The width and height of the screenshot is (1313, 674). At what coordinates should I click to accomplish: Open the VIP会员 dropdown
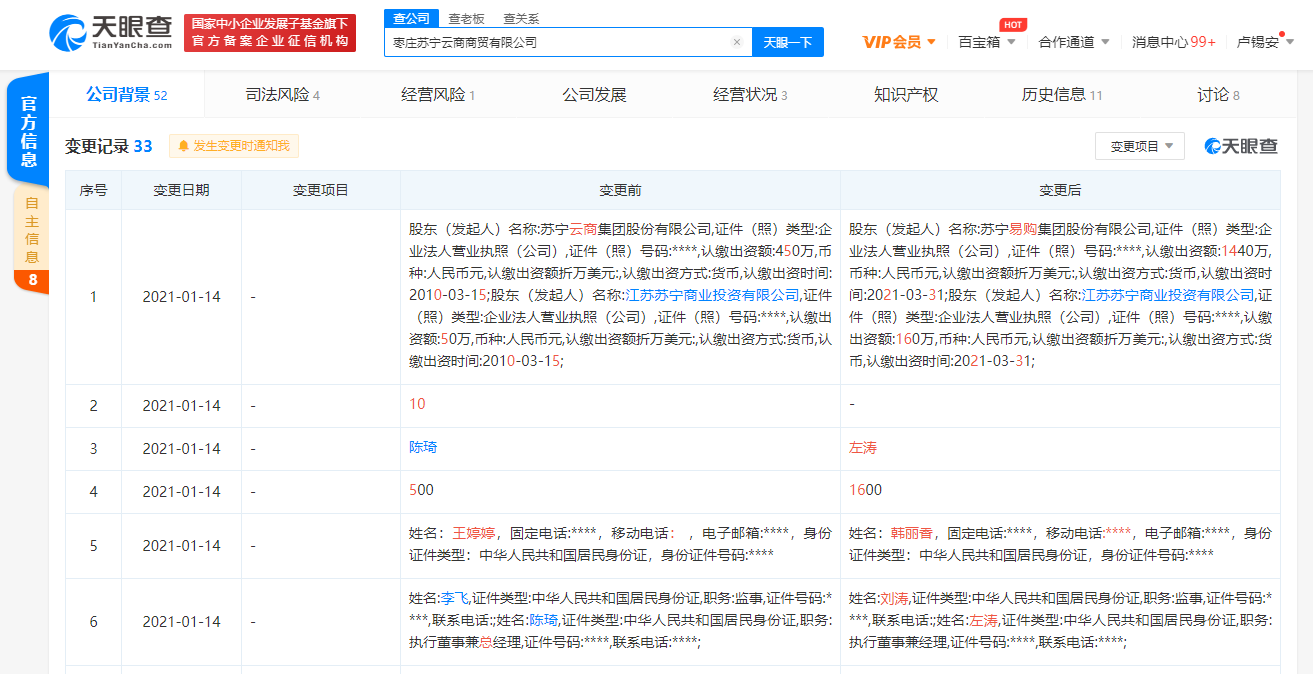pyautogui.click(x=899, y=42)
